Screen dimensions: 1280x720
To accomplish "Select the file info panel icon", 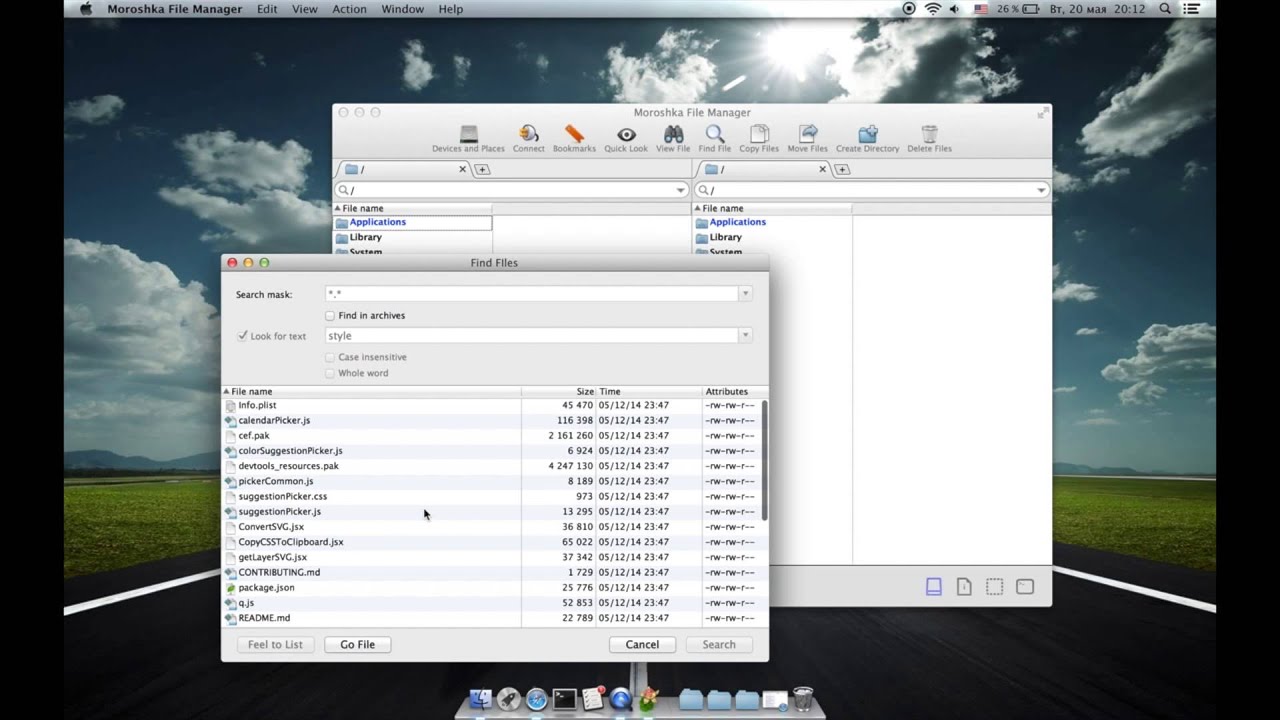I will (964, 587).
